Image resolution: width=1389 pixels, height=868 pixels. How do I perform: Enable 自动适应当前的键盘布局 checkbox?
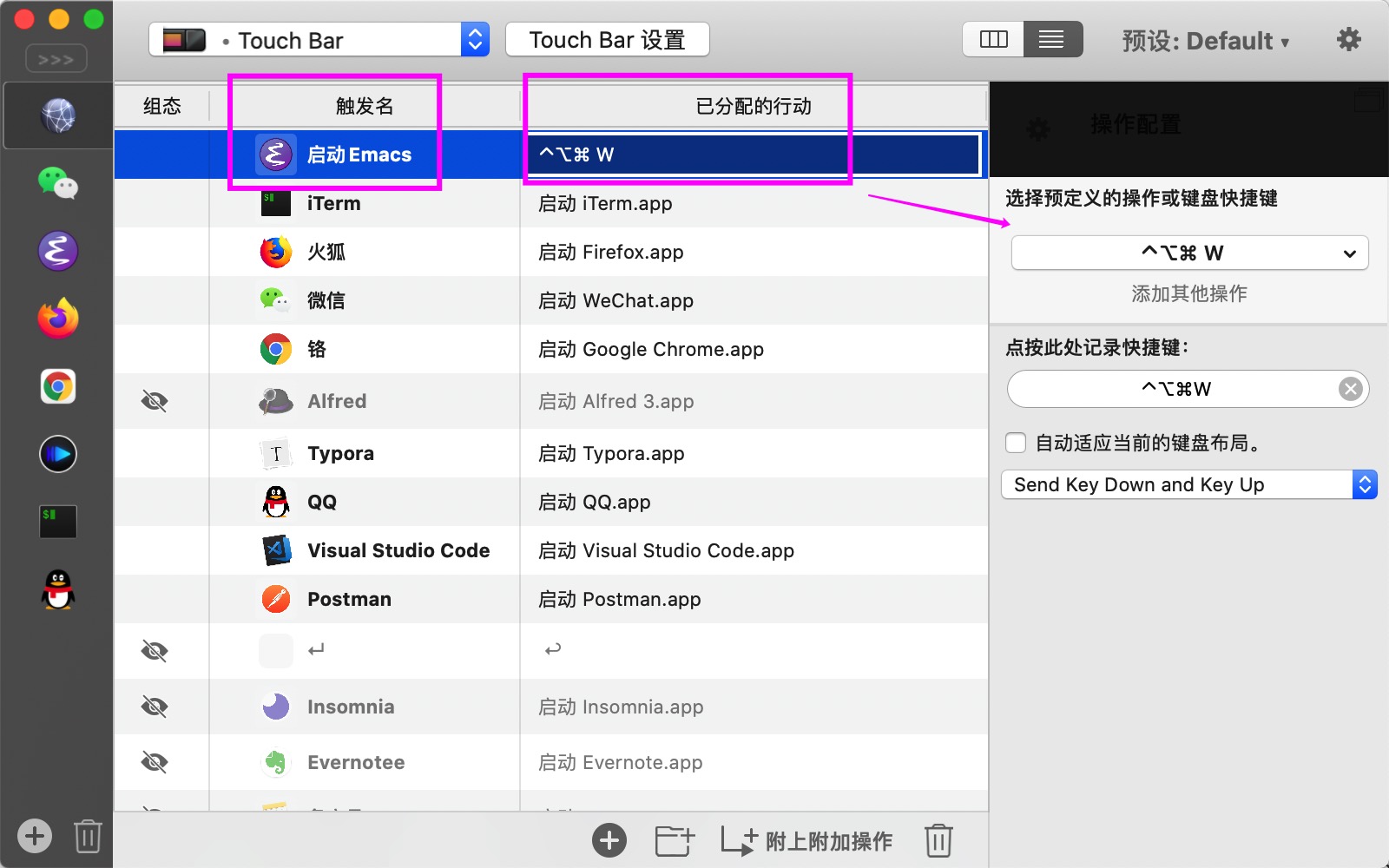tap(1016, 443)
